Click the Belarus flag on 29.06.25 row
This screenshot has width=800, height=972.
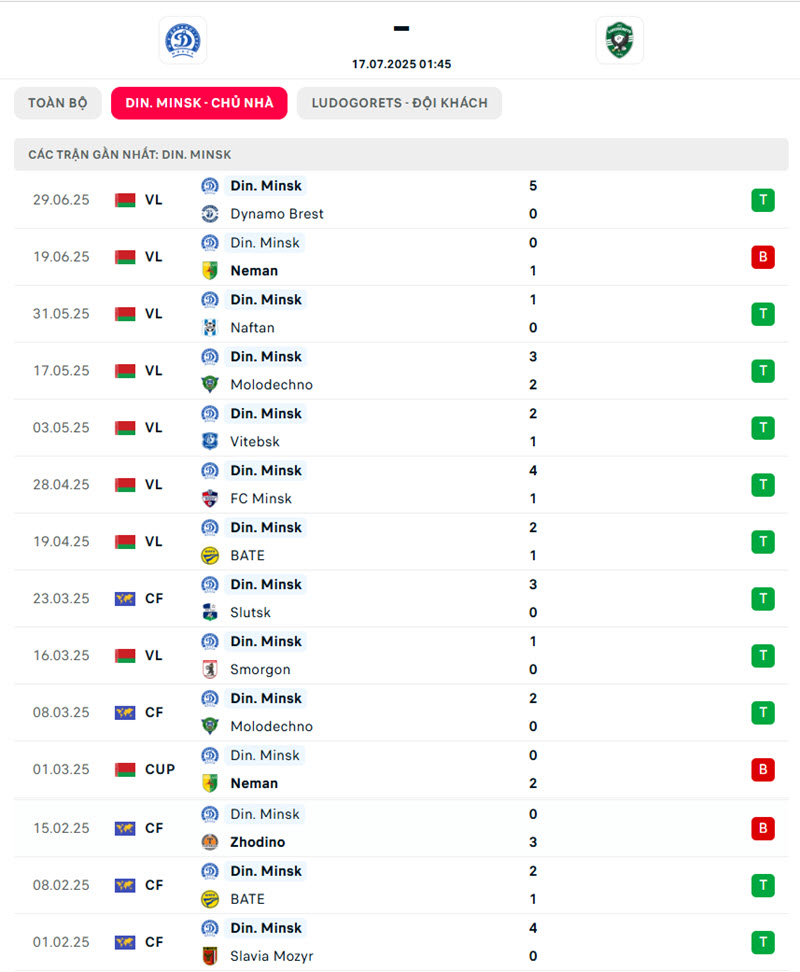[125, 200]
